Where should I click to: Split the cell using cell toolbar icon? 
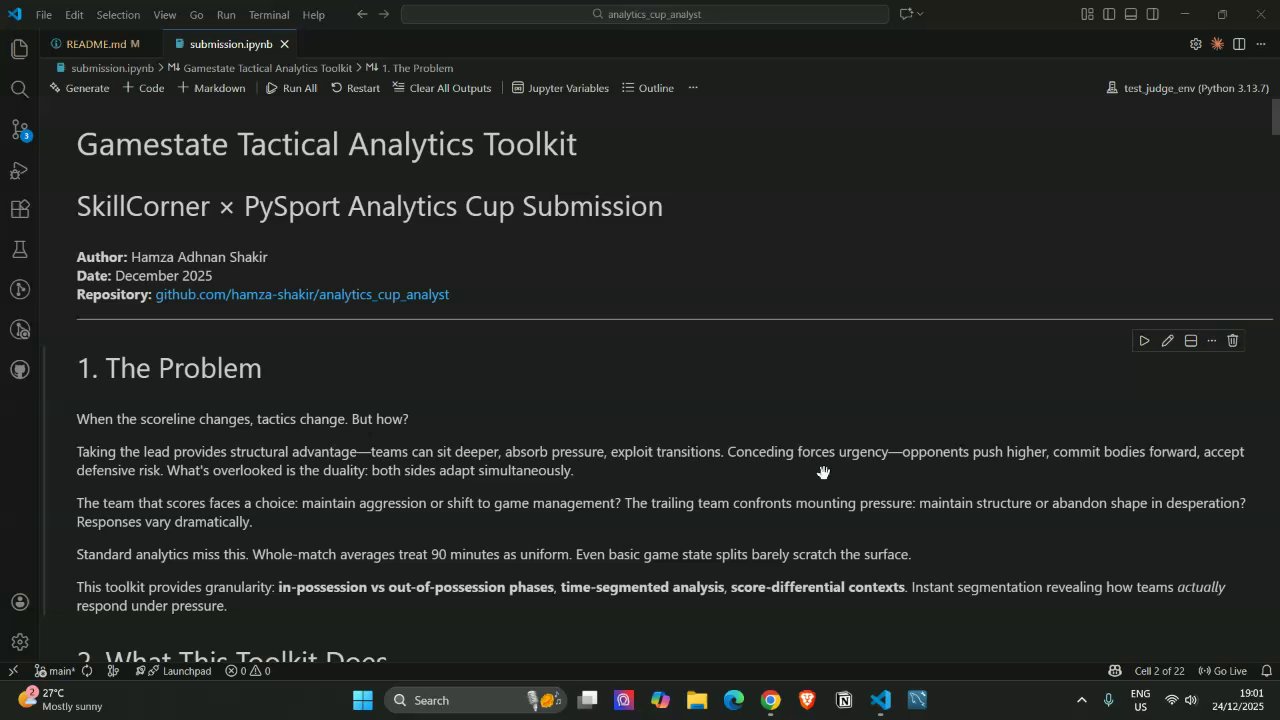click(1190, 341)
